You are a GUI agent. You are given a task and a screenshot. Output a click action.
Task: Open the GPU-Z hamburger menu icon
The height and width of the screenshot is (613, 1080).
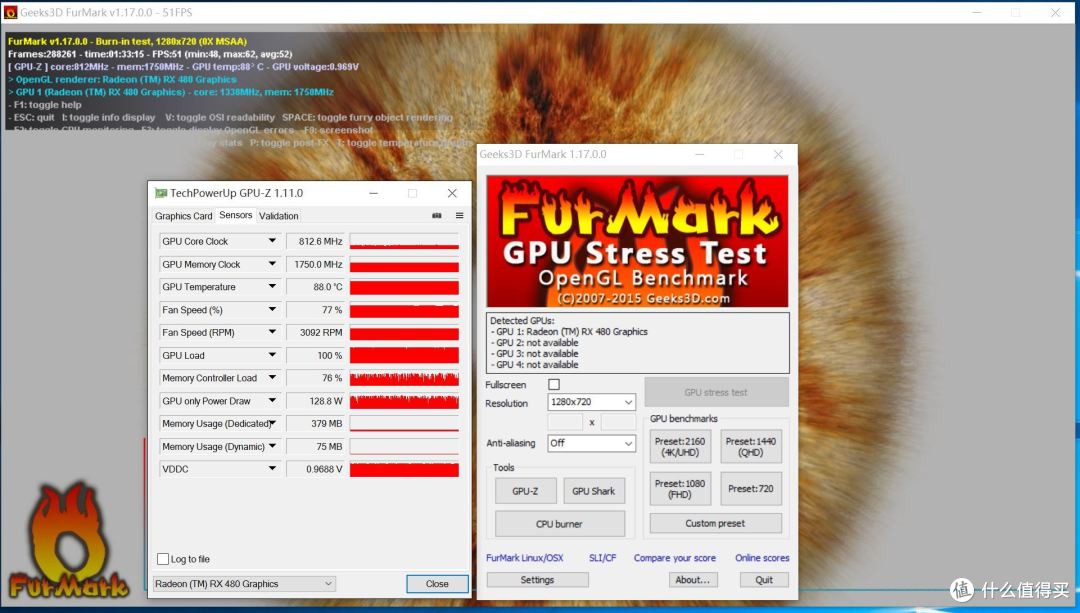[x=459, y=216]
